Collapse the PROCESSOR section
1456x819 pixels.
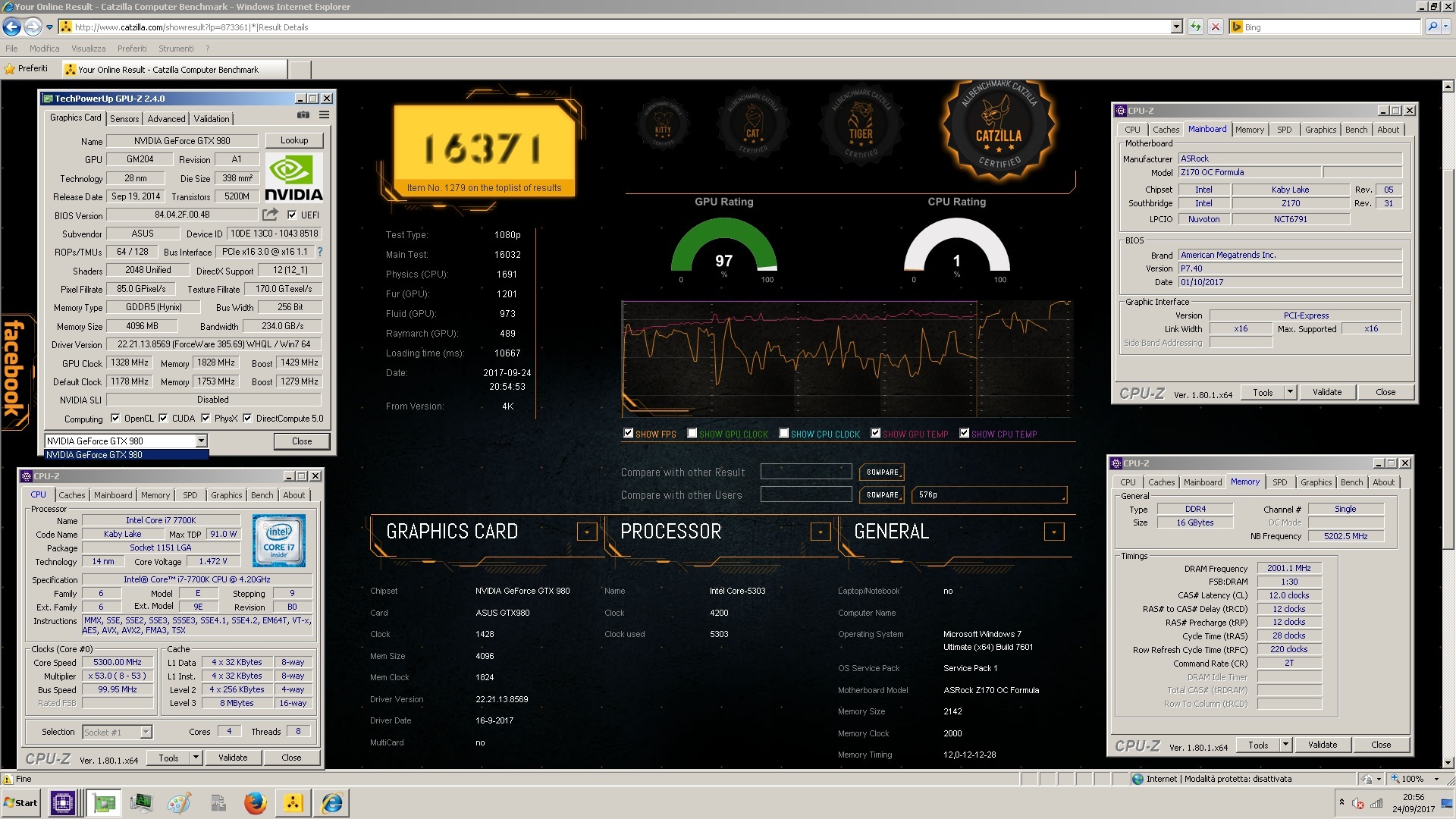pos(821,532)
